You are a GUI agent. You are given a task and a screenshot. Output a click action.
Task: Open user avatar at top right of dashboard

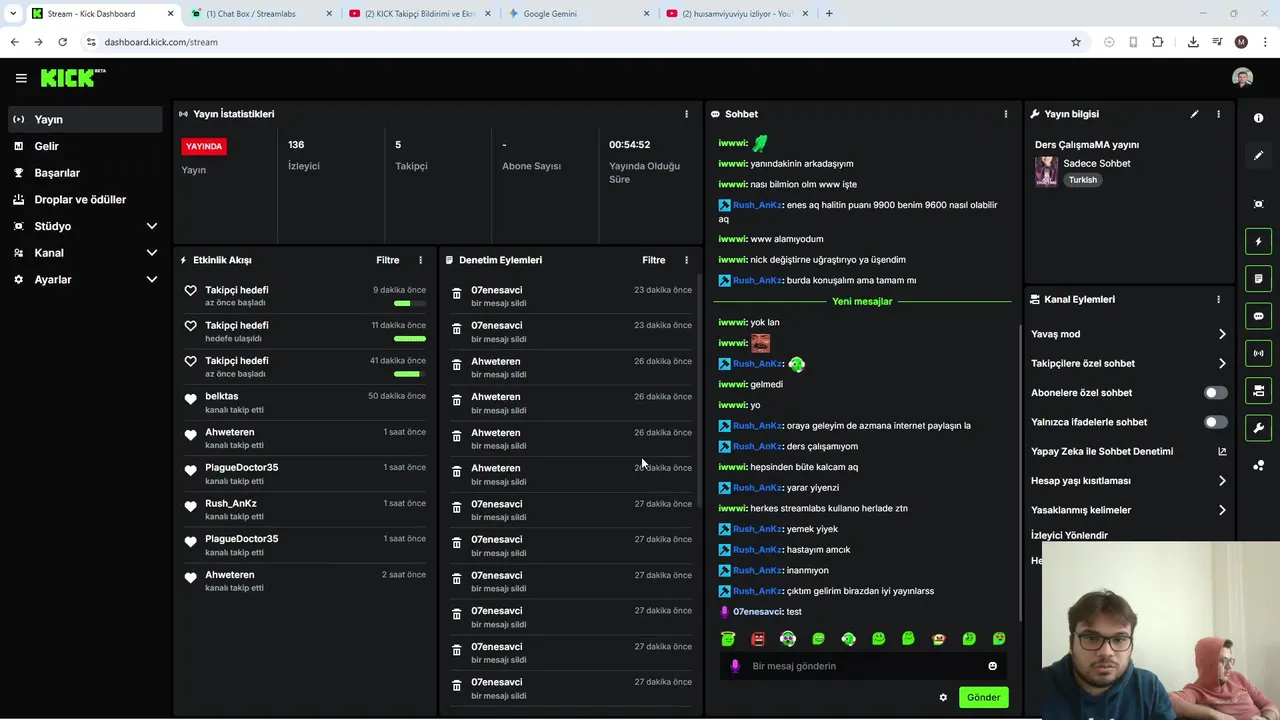(x=1242, y=78)
